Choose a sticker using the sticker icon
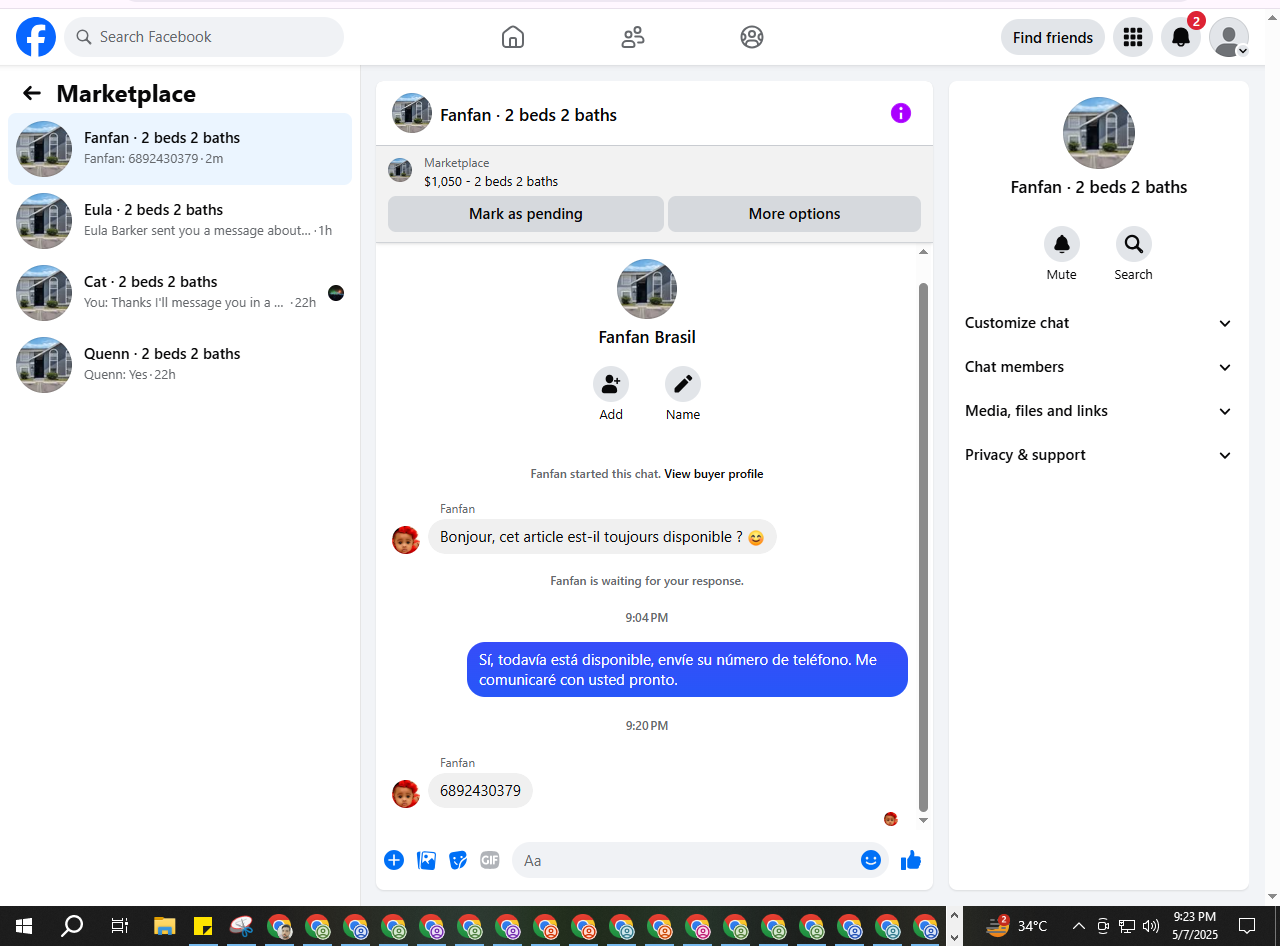 point(458,860)
